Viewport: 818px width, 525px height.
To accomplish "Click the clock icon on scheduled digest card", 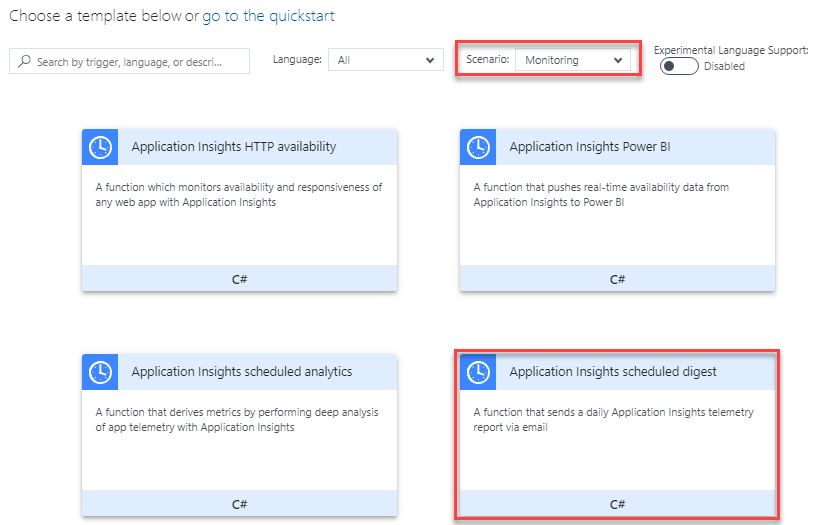I will (478, 372).
